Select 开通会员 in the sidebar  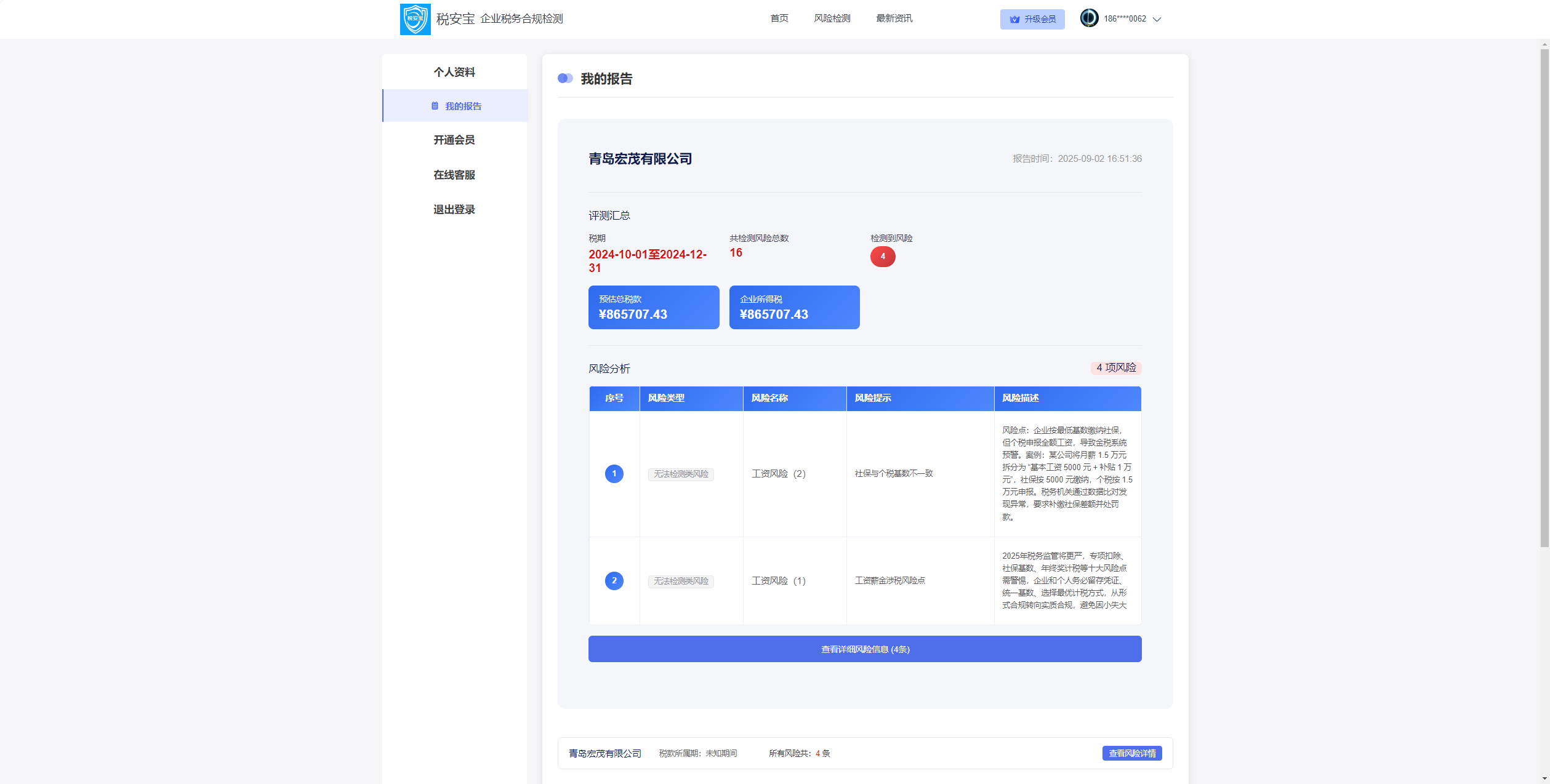[454, 140]
